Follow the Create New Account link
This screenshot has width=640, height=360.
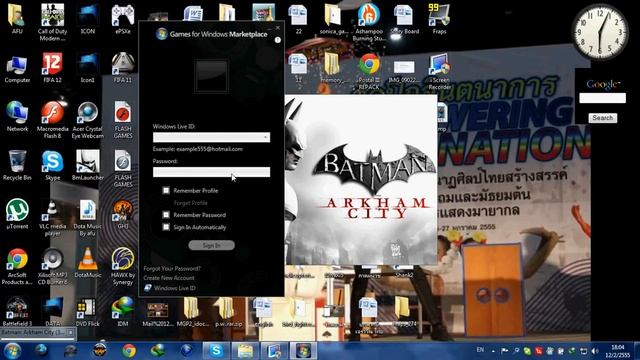[169, 278]
